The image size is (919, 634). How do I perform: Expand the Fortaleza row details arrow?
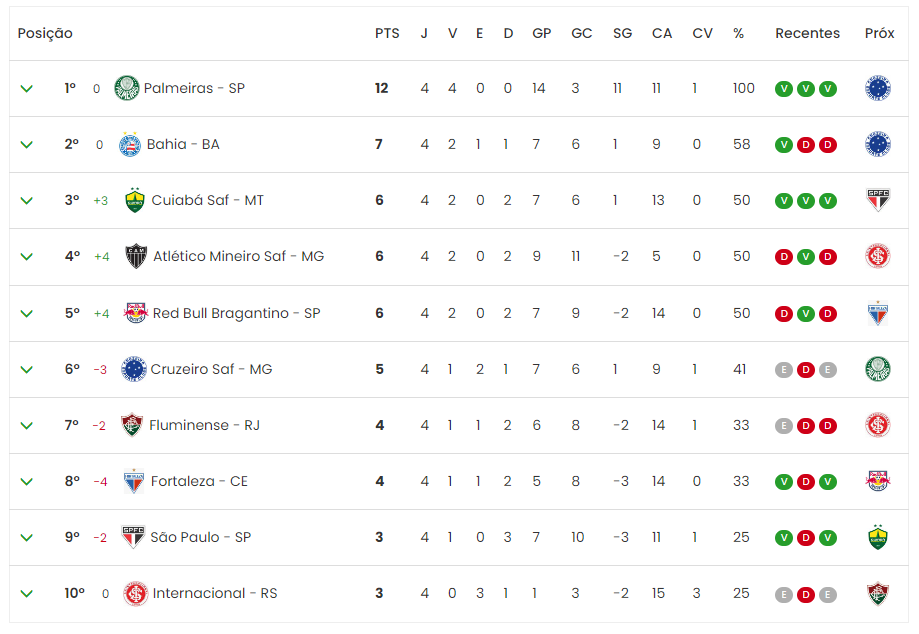coord(26,482)
